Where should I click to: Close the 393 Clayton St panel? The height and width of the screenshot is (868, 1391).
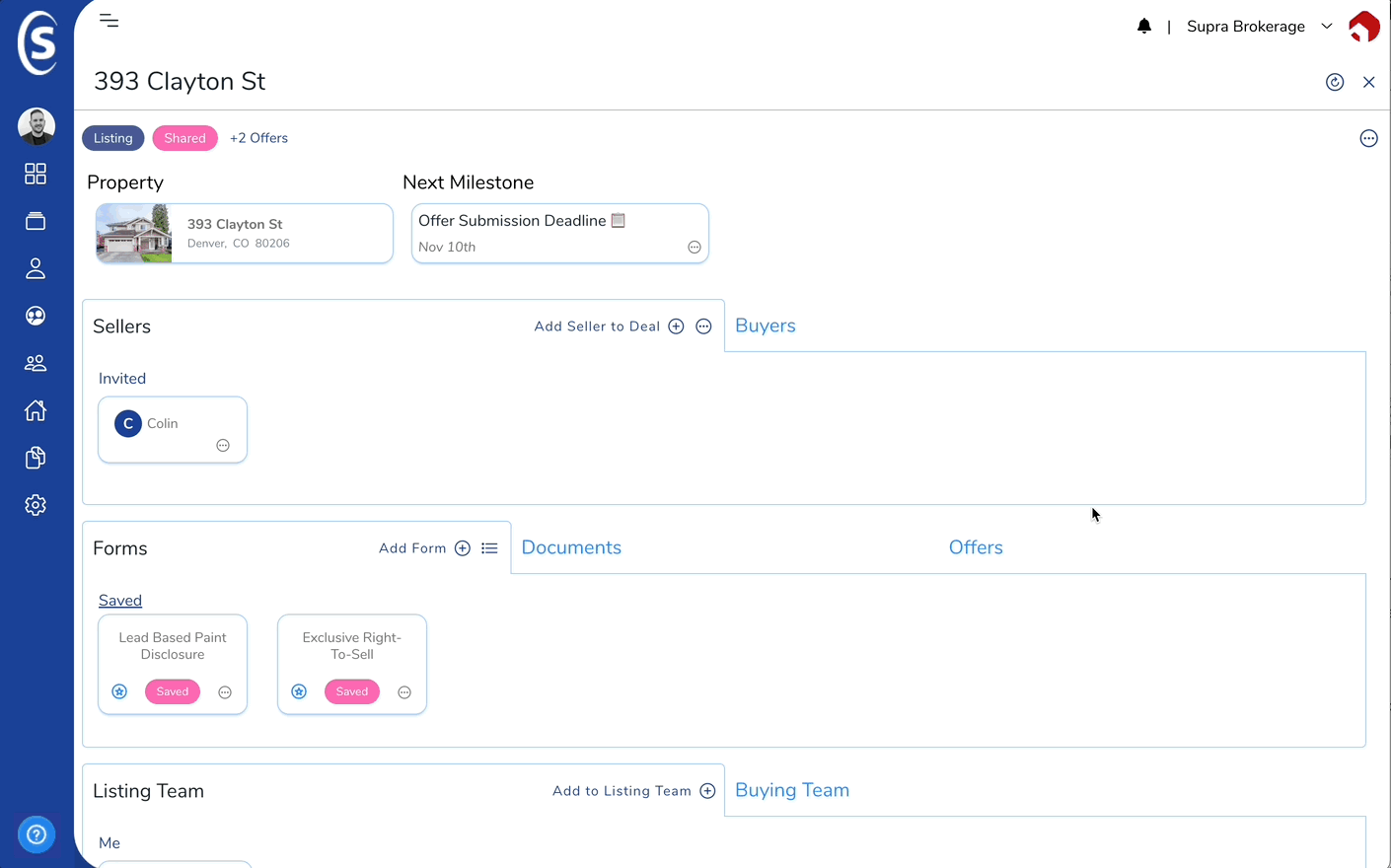pyautogui.click(x=1369, y=83)
